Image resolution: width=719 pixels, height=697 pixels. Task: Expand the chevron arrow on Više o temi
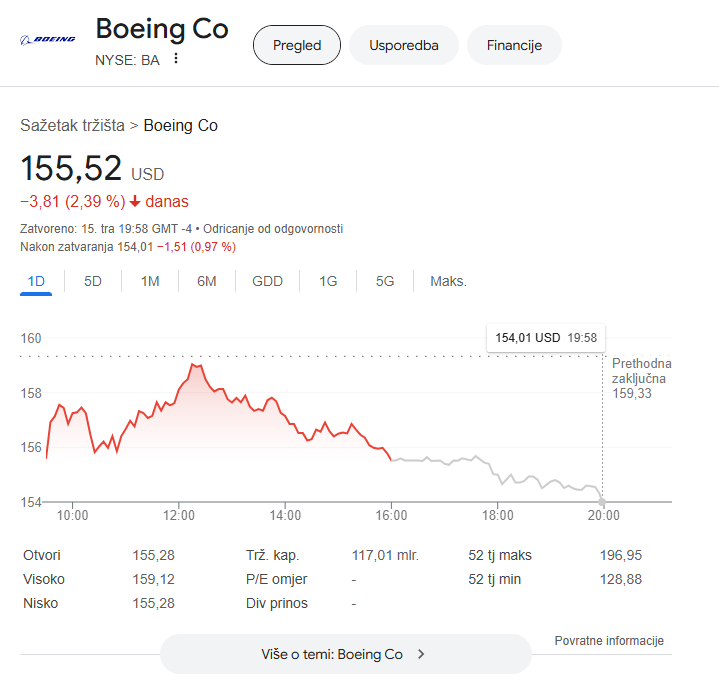pyautogui.click(x=421, y=654)
